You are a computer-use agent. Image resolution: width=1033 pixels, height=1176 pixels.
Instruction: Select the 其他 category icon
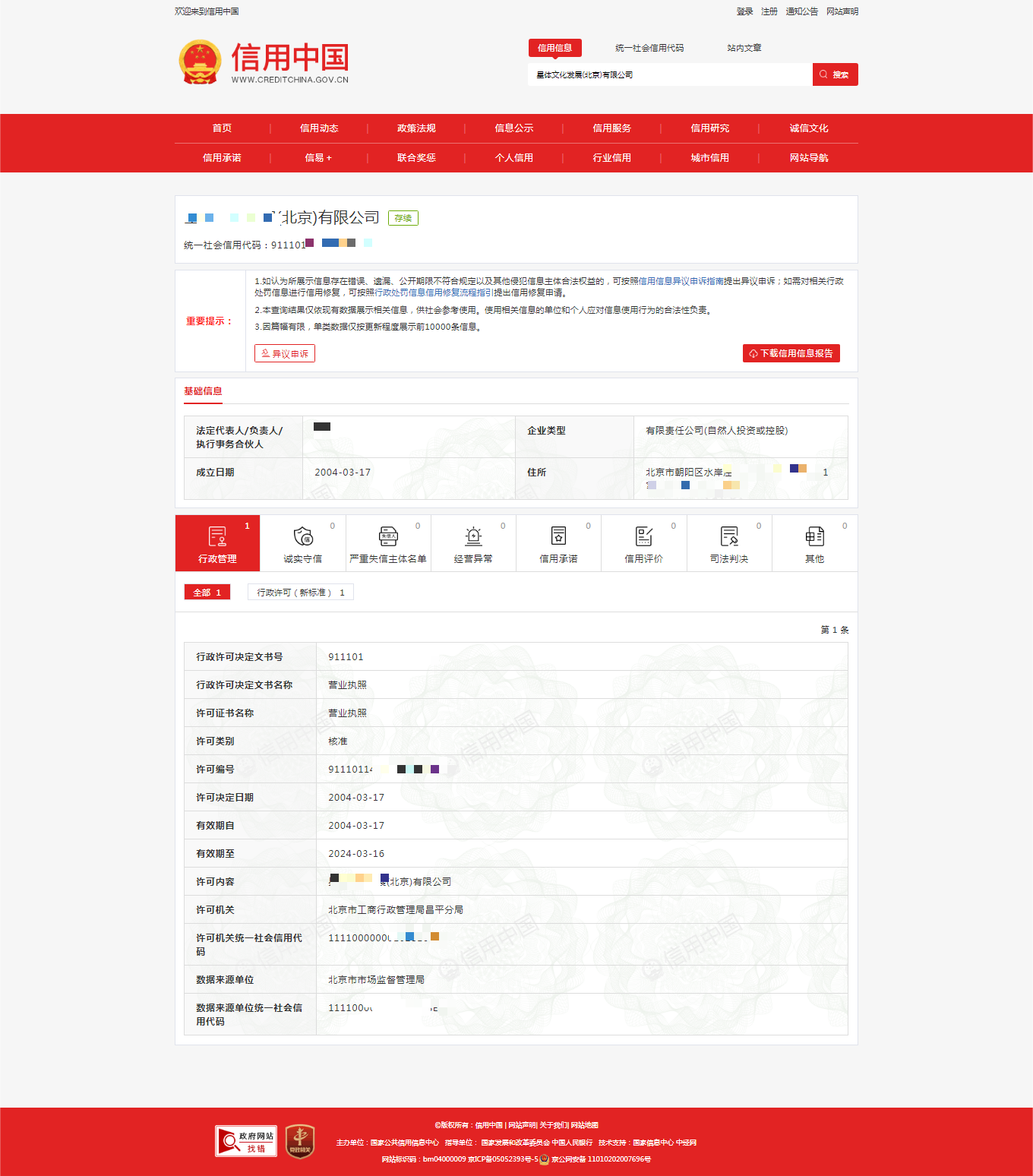tap(814, 536)
